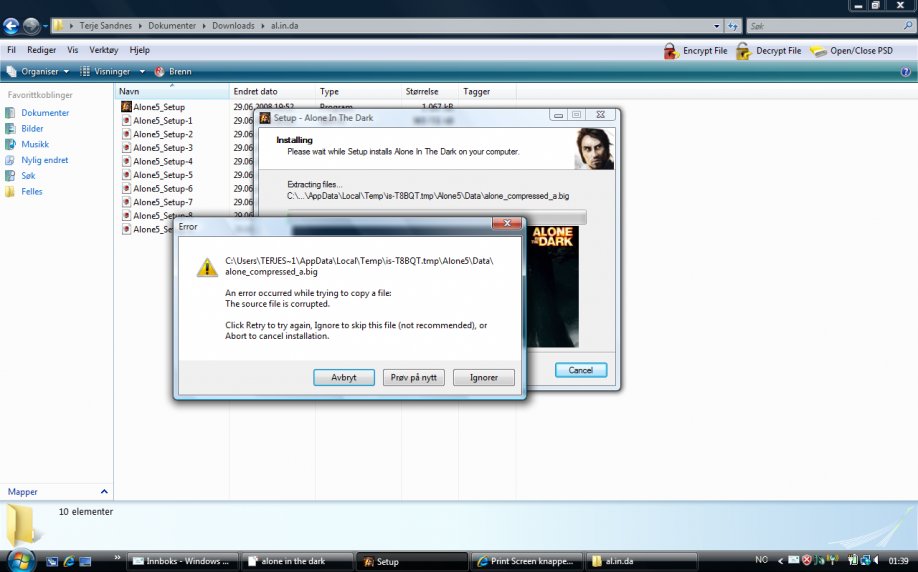Cancel the Alone In The Dark setup

[581, 370]
